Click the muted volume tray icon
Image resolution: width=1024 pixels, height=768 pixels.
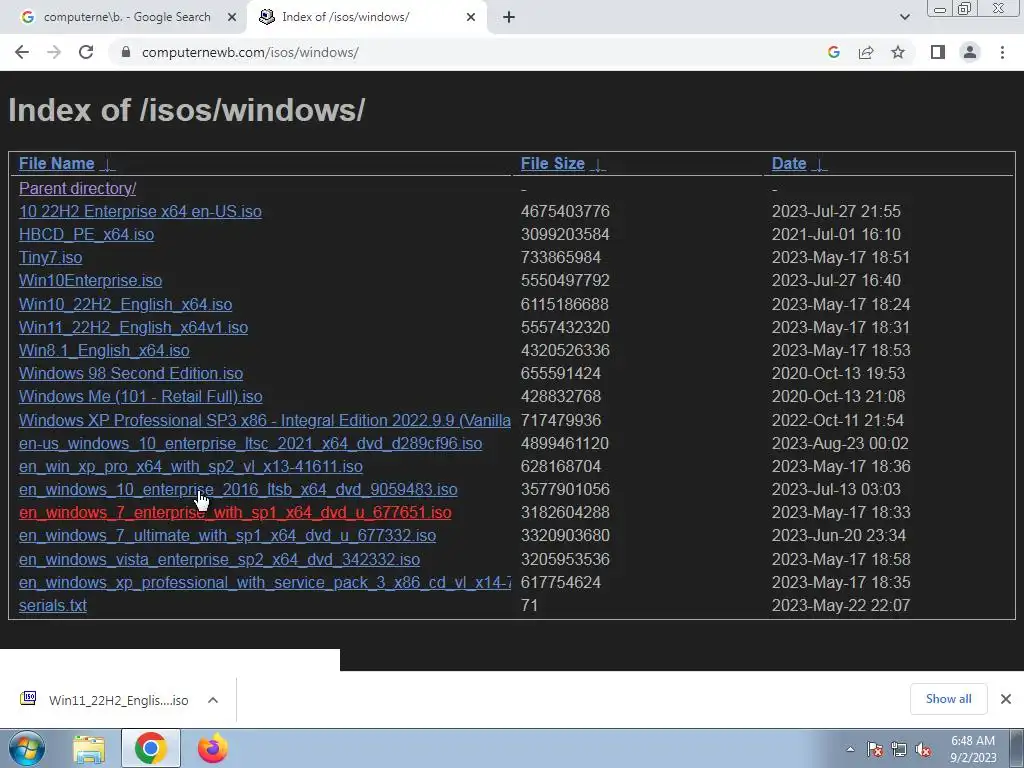click(x=923, y=749)
